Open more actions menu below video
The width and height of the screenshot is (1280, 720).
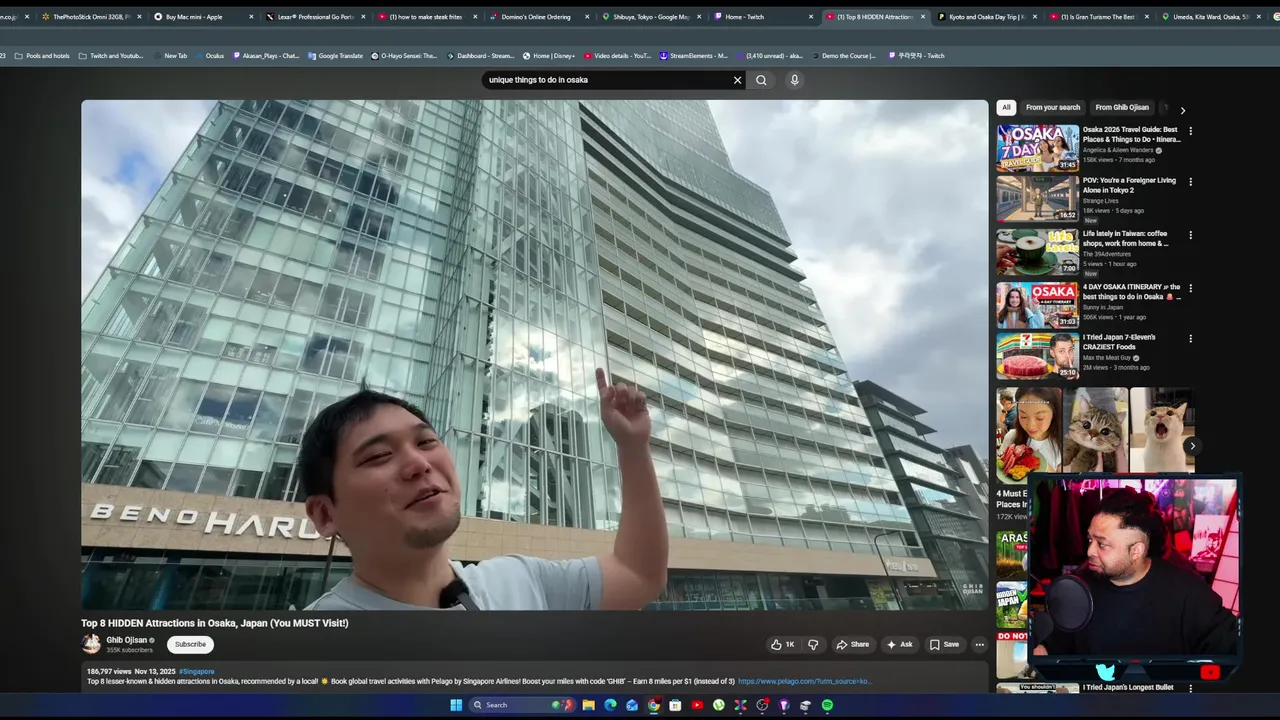979,645
